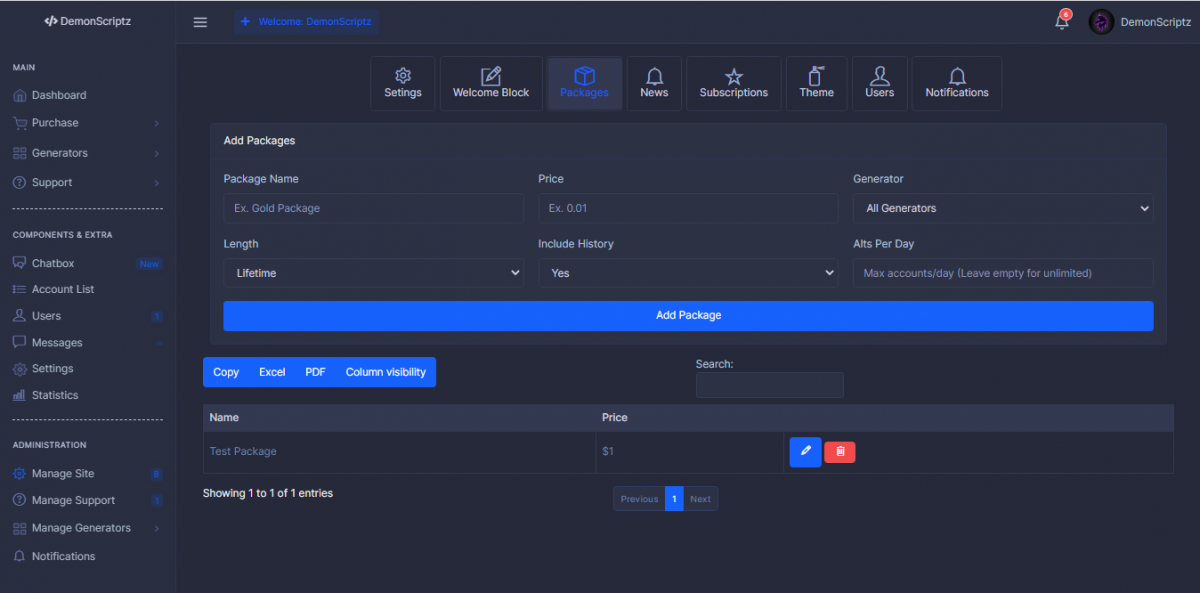
Task: Open the Length dropdown showing Lifetime
Action: [x=373, y=273]
